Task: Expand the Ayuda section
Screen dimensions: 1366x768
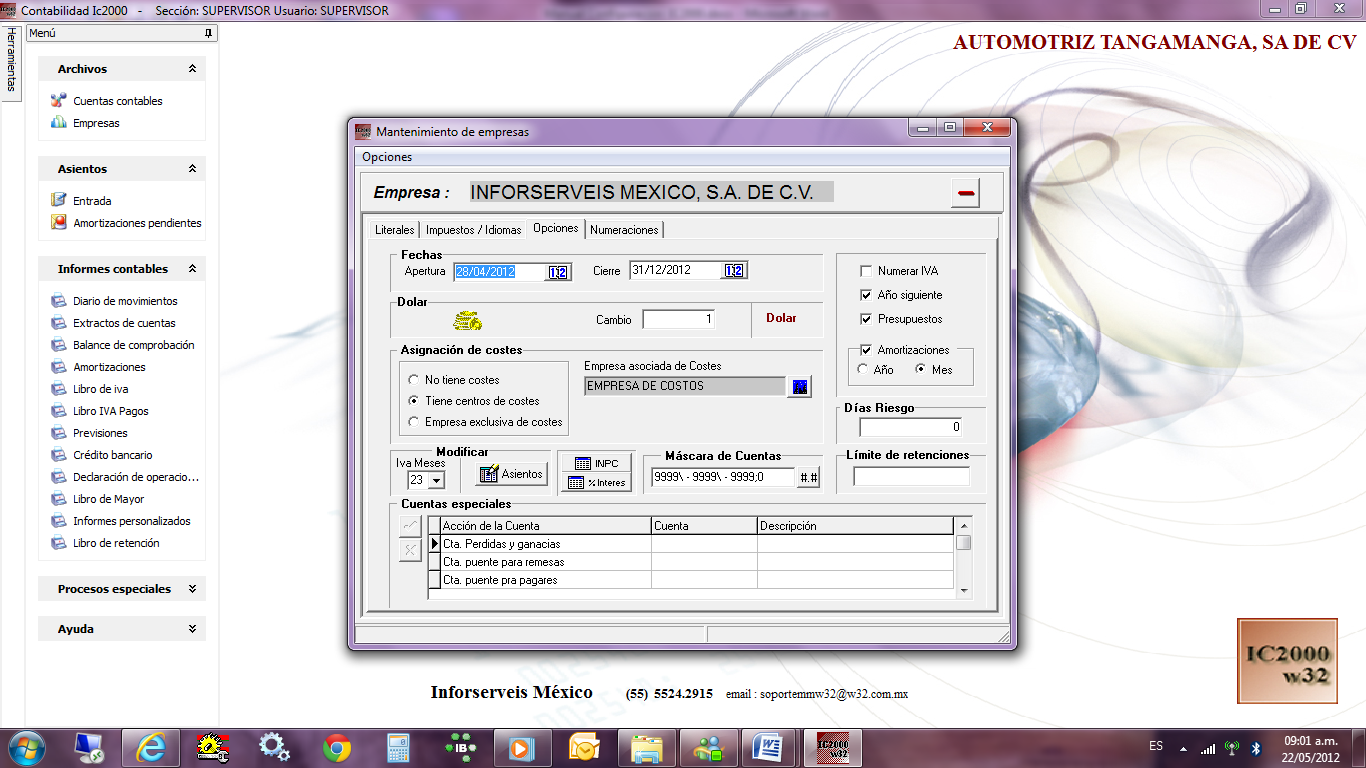Action: pyautogui.click(x=192, y=629)
